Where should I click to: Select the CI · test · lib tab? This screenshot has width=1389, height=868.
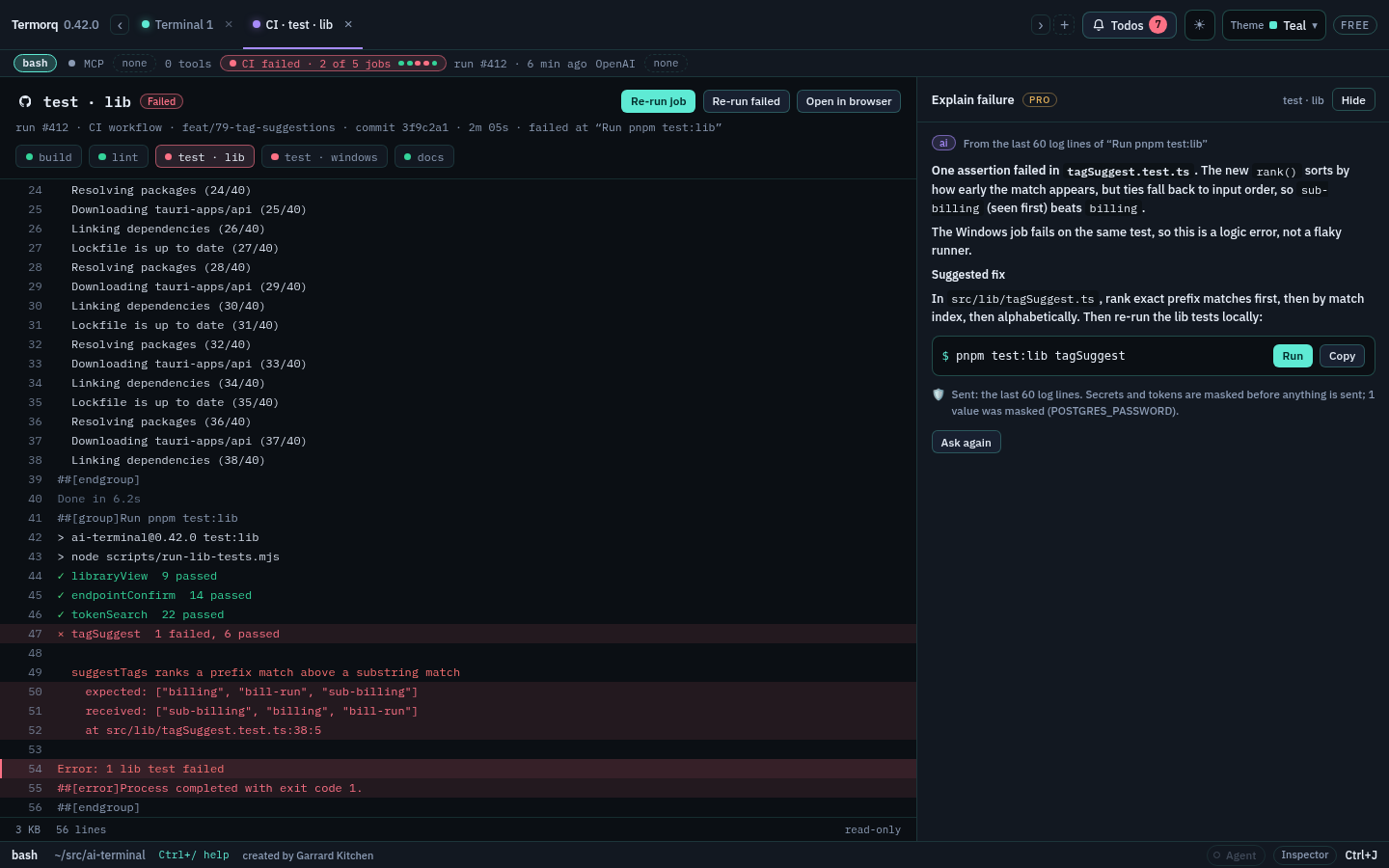pos(292,25)
